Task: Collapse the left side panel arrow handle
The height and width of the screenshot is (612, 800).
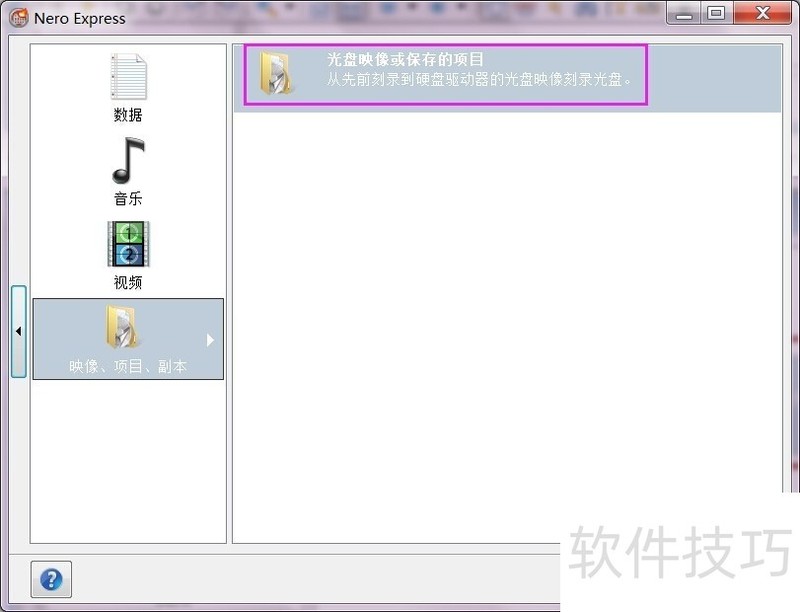Action: 18,331
